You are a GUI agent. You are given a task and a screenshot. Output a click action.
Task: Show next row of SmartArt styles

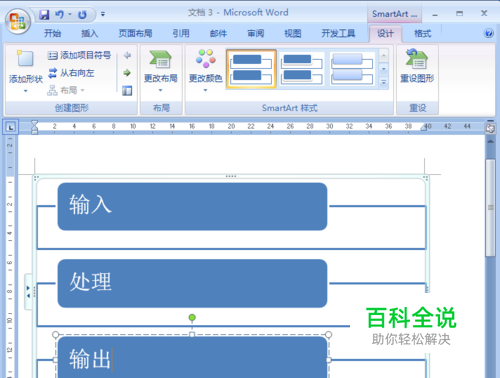[384, 69]
